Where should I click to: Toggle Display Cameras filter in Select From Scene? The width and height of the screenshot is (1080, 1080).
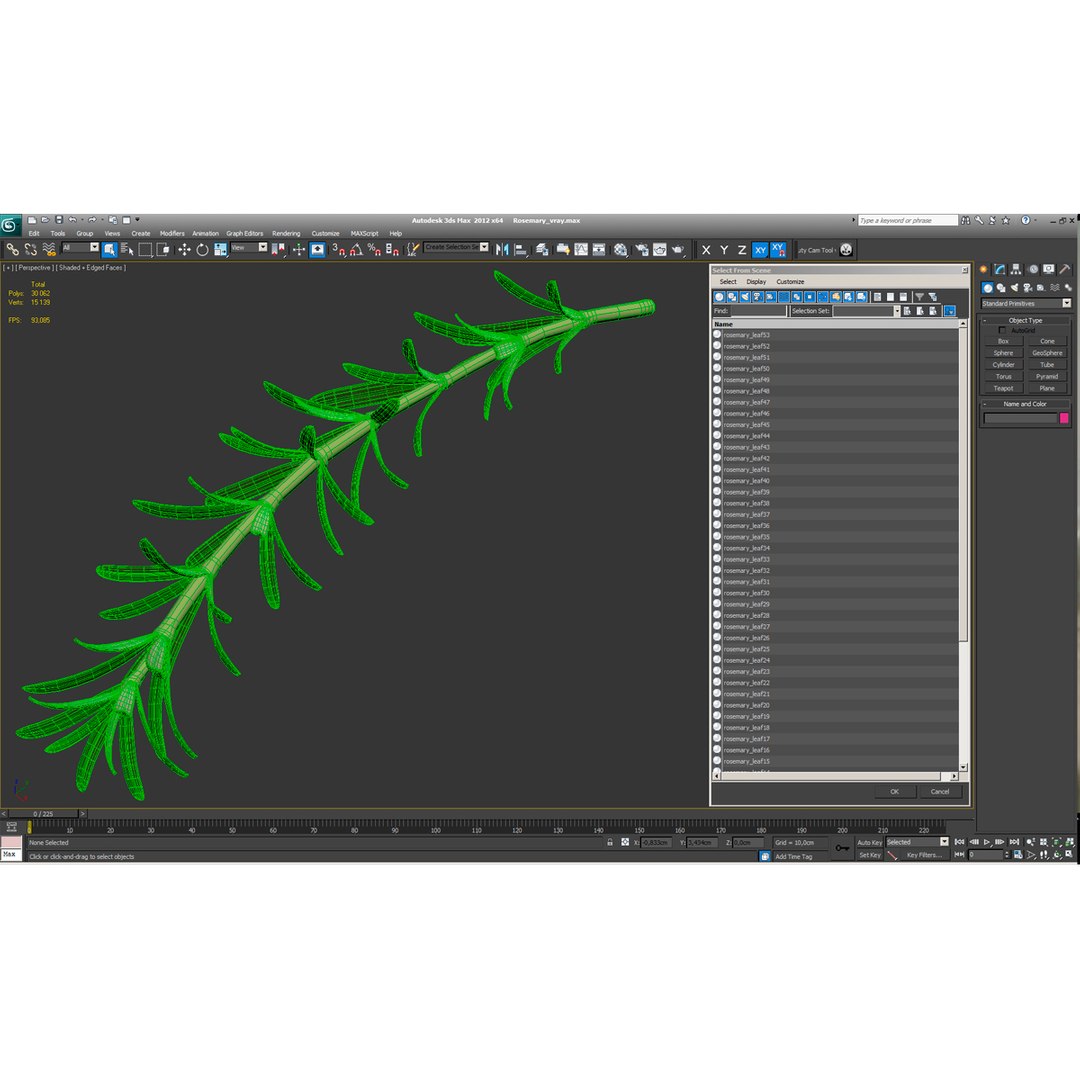click(758, 297)
